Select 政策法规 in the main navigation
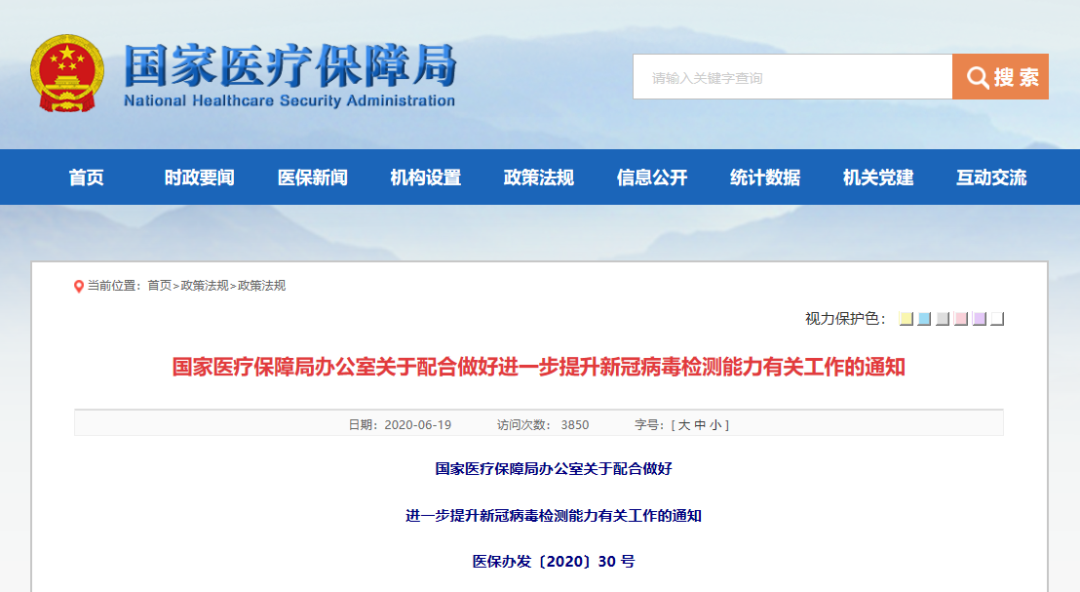1080x592 pixels. (538, 178)
